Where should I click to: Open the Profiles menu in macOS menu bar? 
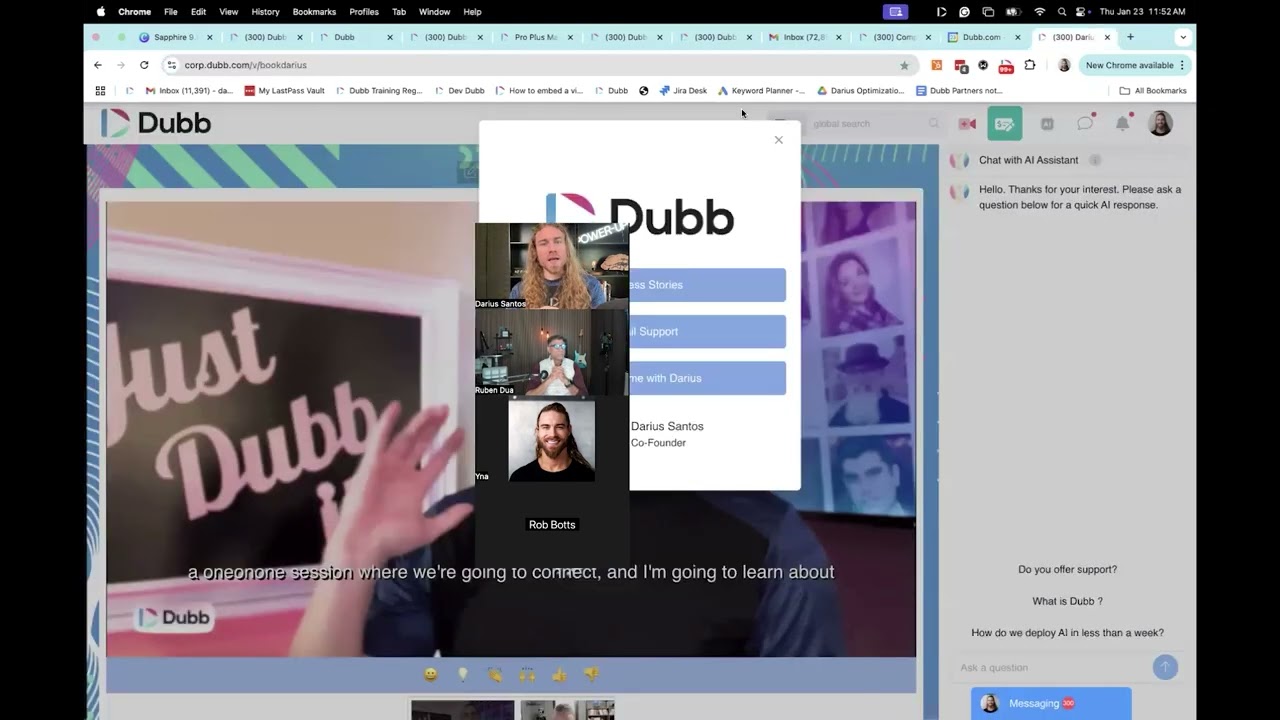pyautogui.click(x=364, y=12)
